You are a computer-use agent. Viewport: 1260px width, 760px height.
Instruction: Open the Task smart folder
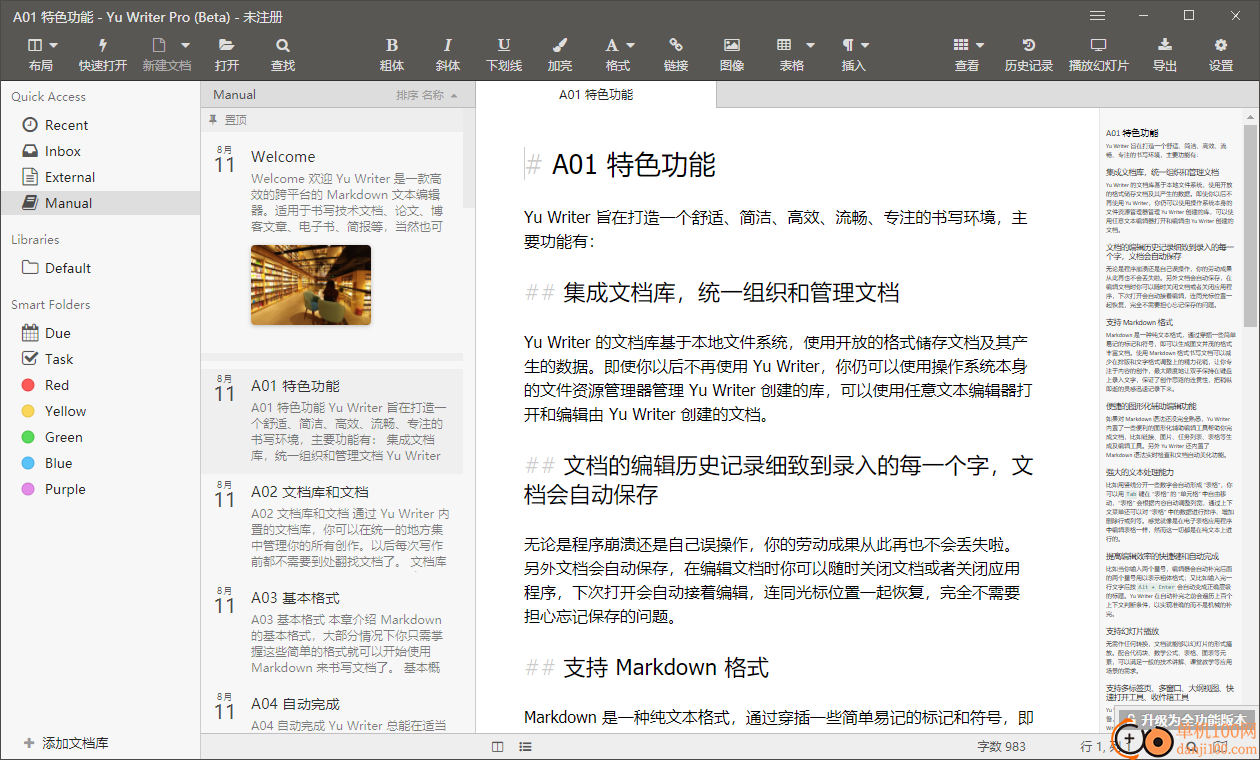coord(100,359)
